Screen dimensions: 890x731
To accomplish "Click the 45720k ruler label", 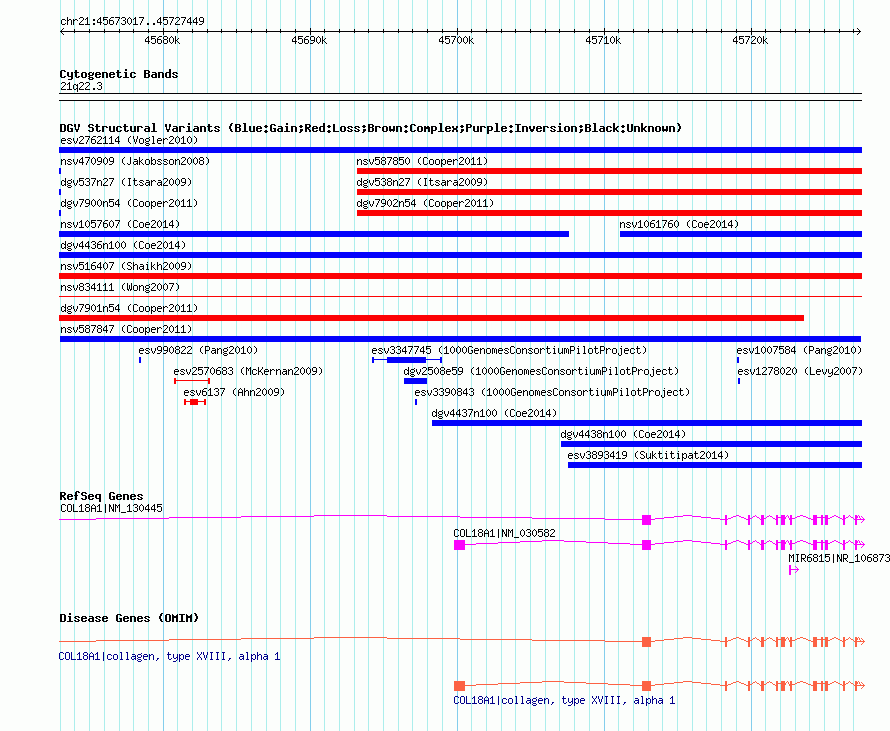I will pyautogui.click(x=750, y=40).
